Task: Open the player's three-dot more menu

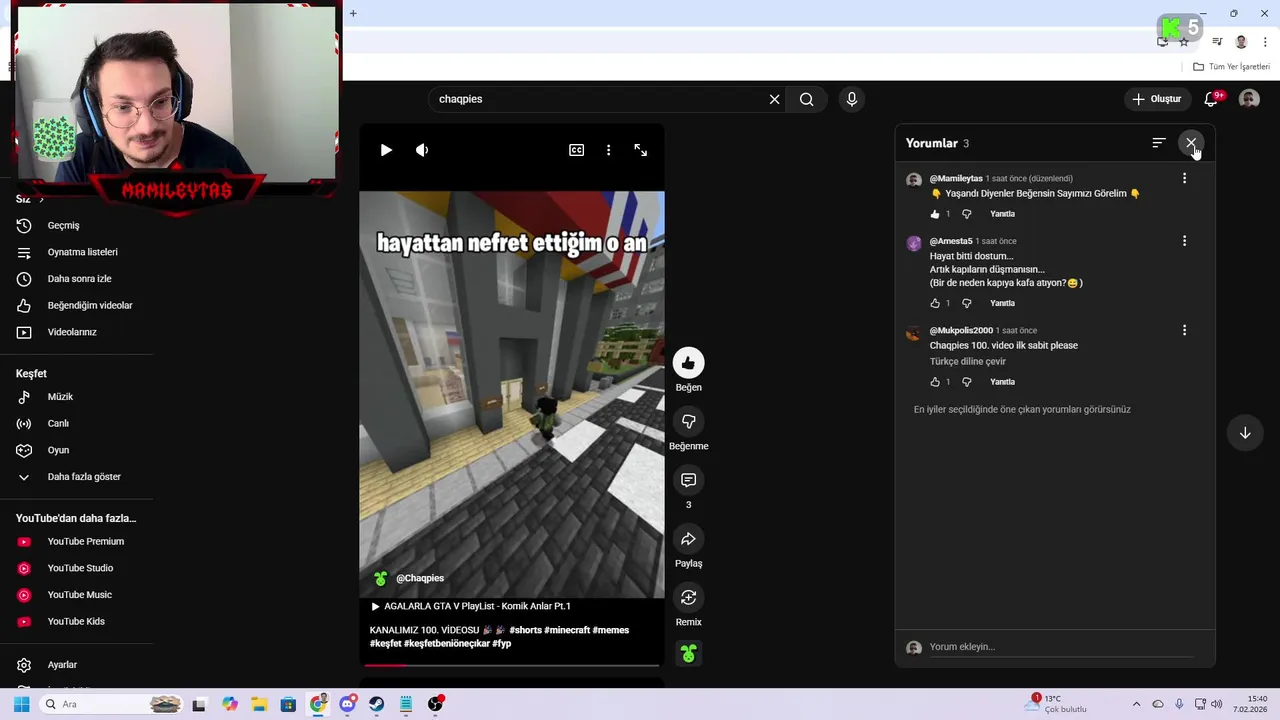Action: point(608,150)
